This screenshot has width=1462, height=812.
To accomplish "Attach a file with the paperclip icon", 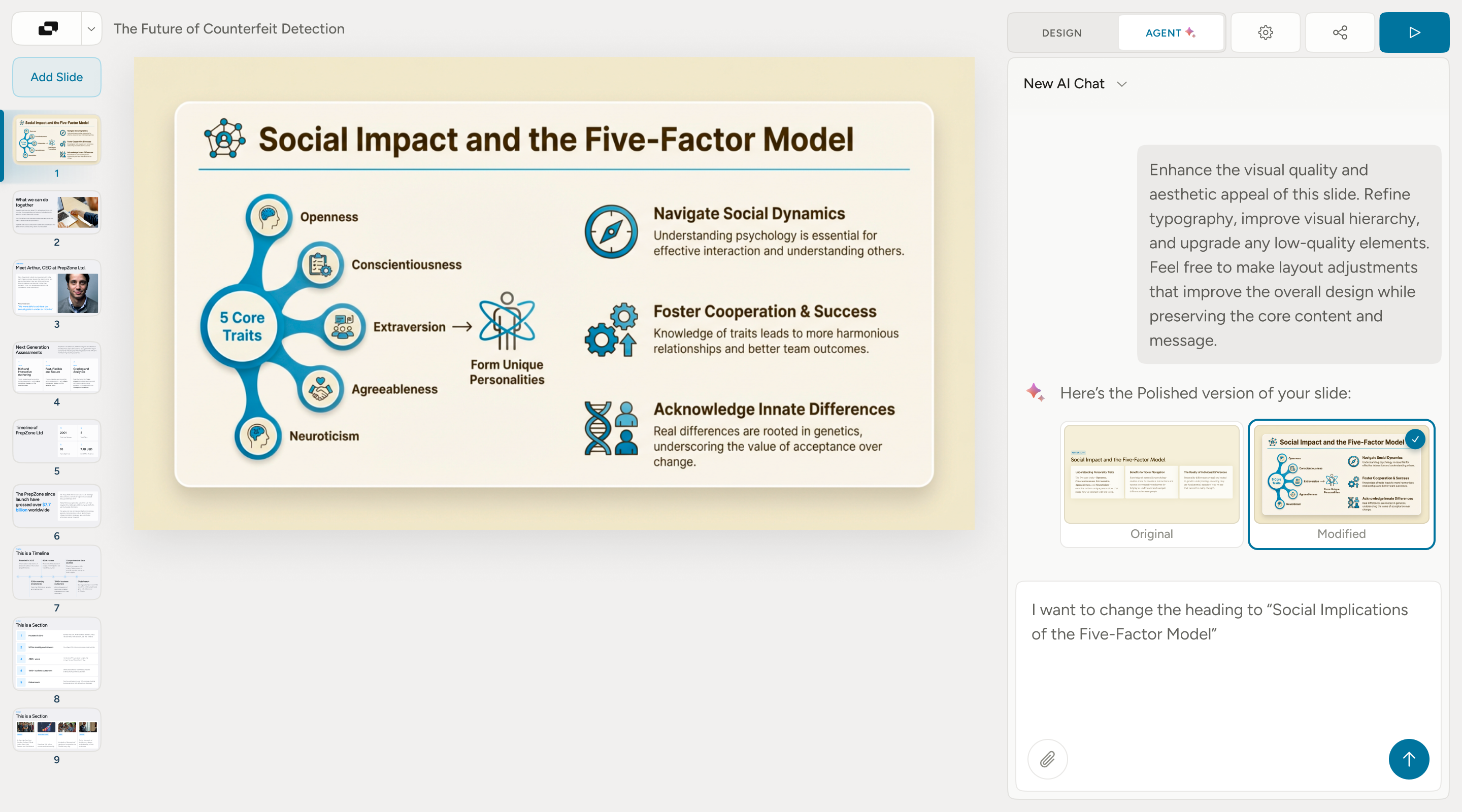I will [1047, 759].
